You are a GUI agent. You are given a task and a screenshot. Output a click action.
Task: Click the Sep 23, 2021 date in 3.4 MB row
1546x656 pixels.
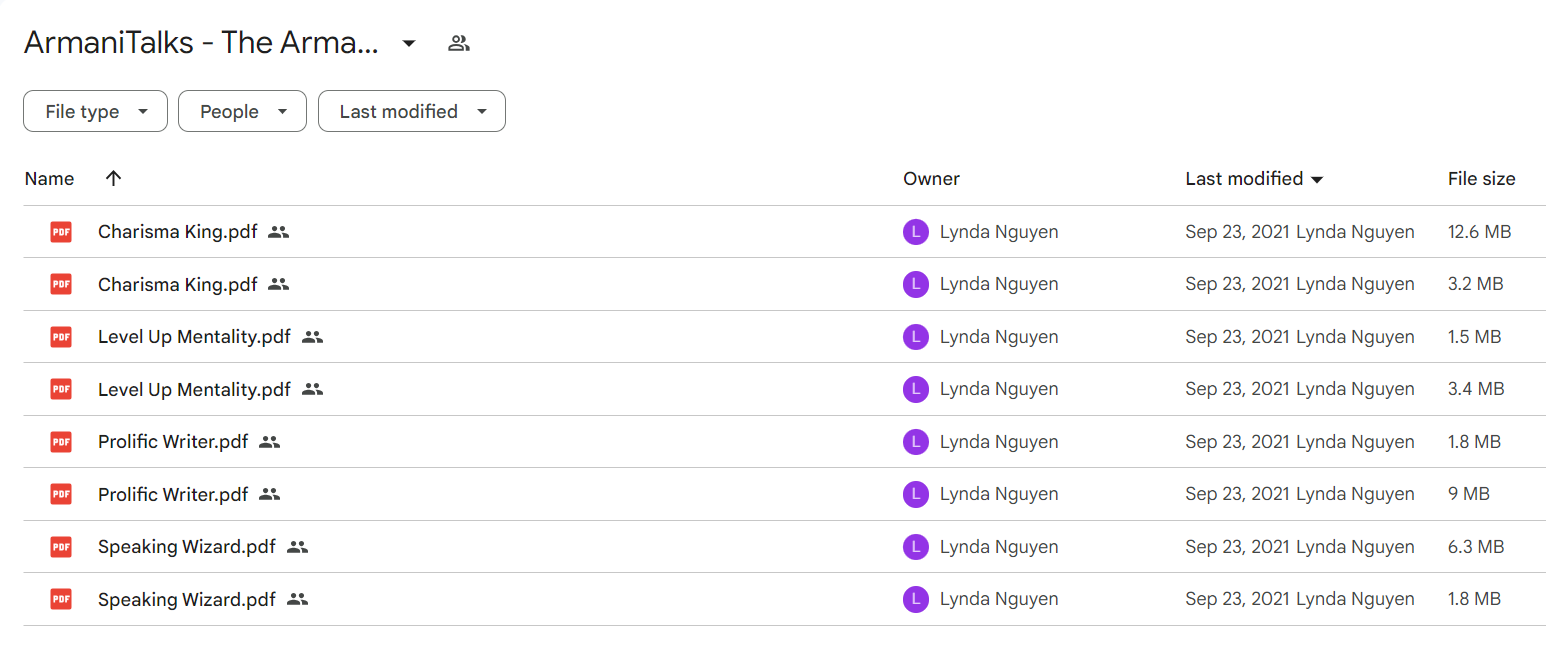[1238, 389]
